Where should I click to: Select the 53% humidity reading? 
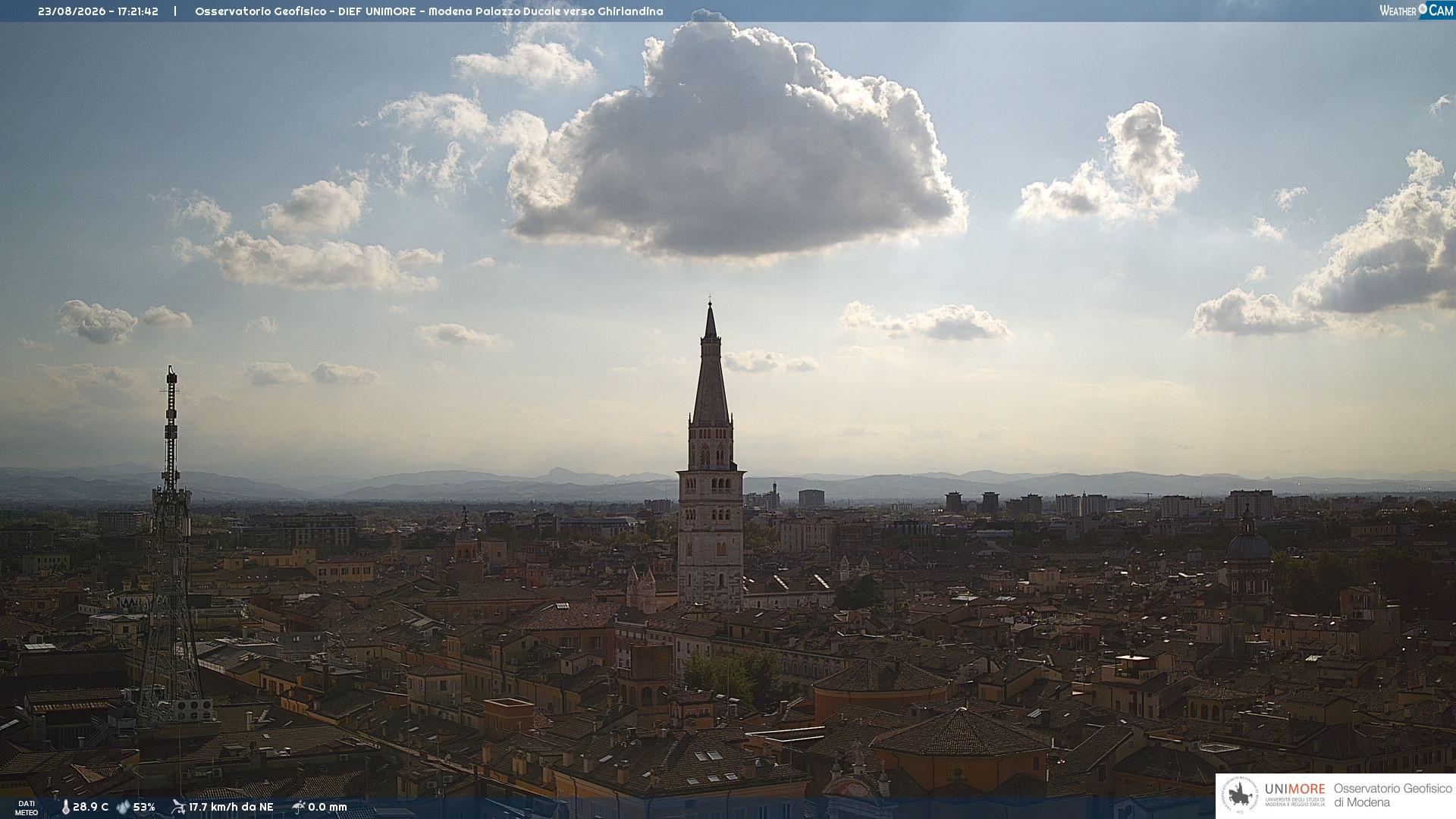click(144, 807)
